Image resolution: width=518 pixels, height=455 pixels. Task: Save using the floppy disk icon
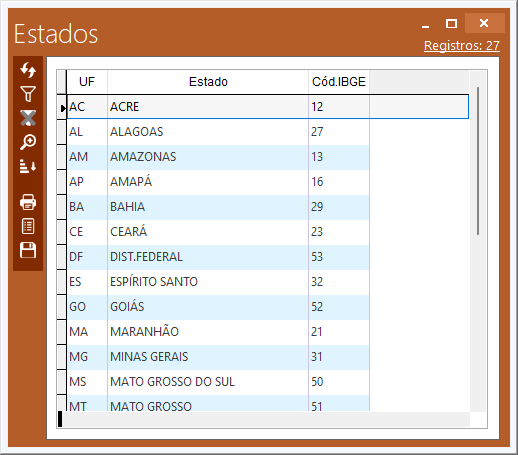click(28, 250)
